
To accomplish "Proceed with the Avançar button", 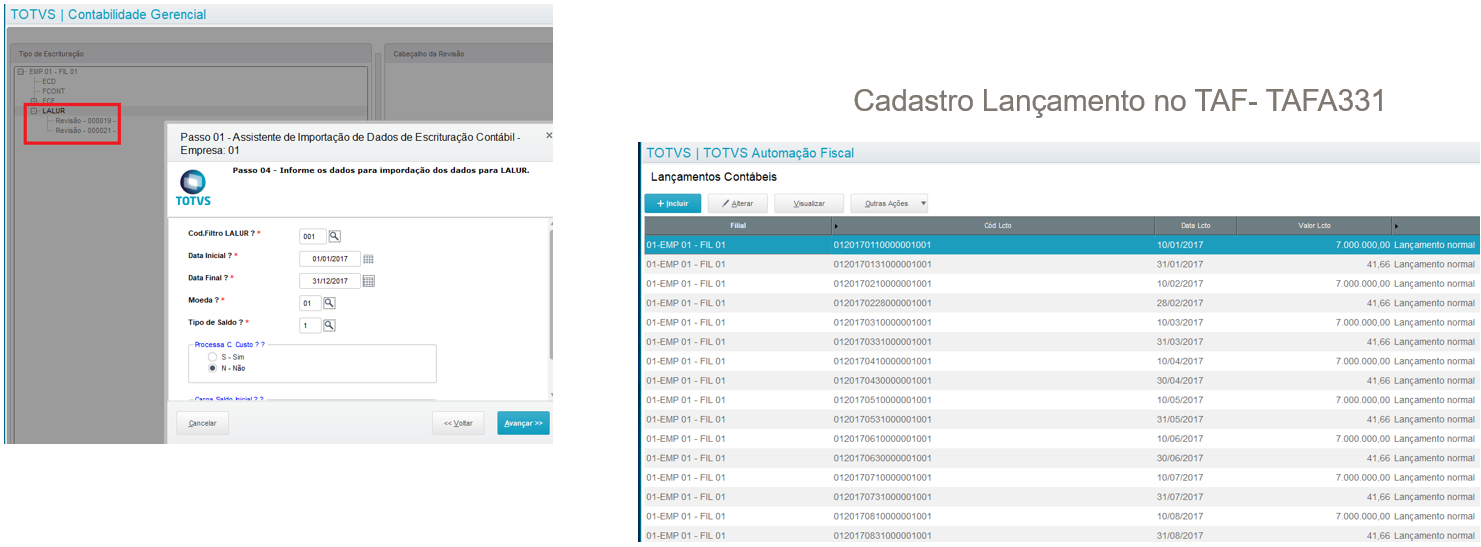I will [x=523, y=423].
